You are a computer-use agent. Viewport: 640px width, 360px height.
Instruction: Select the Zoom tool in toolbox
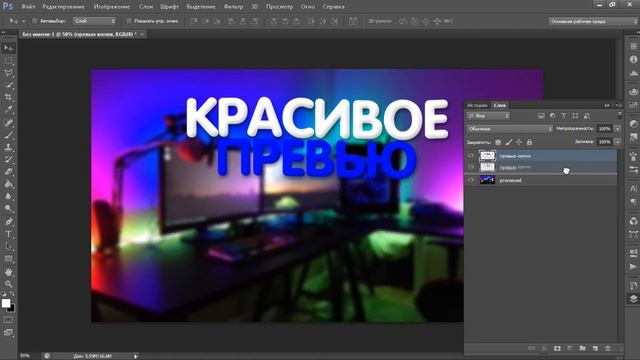pos(8,284)
